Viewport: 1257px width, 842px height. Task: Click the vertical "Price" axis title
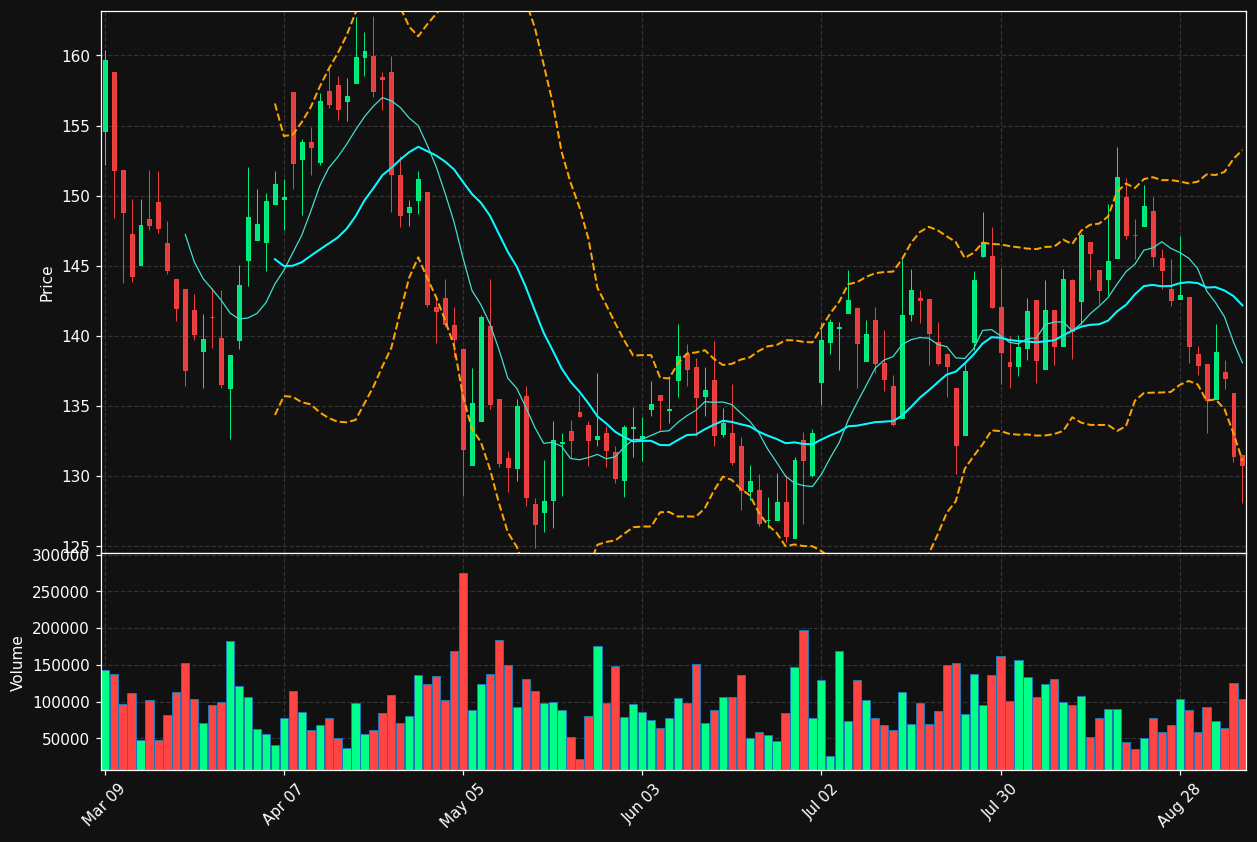(47, 283)
